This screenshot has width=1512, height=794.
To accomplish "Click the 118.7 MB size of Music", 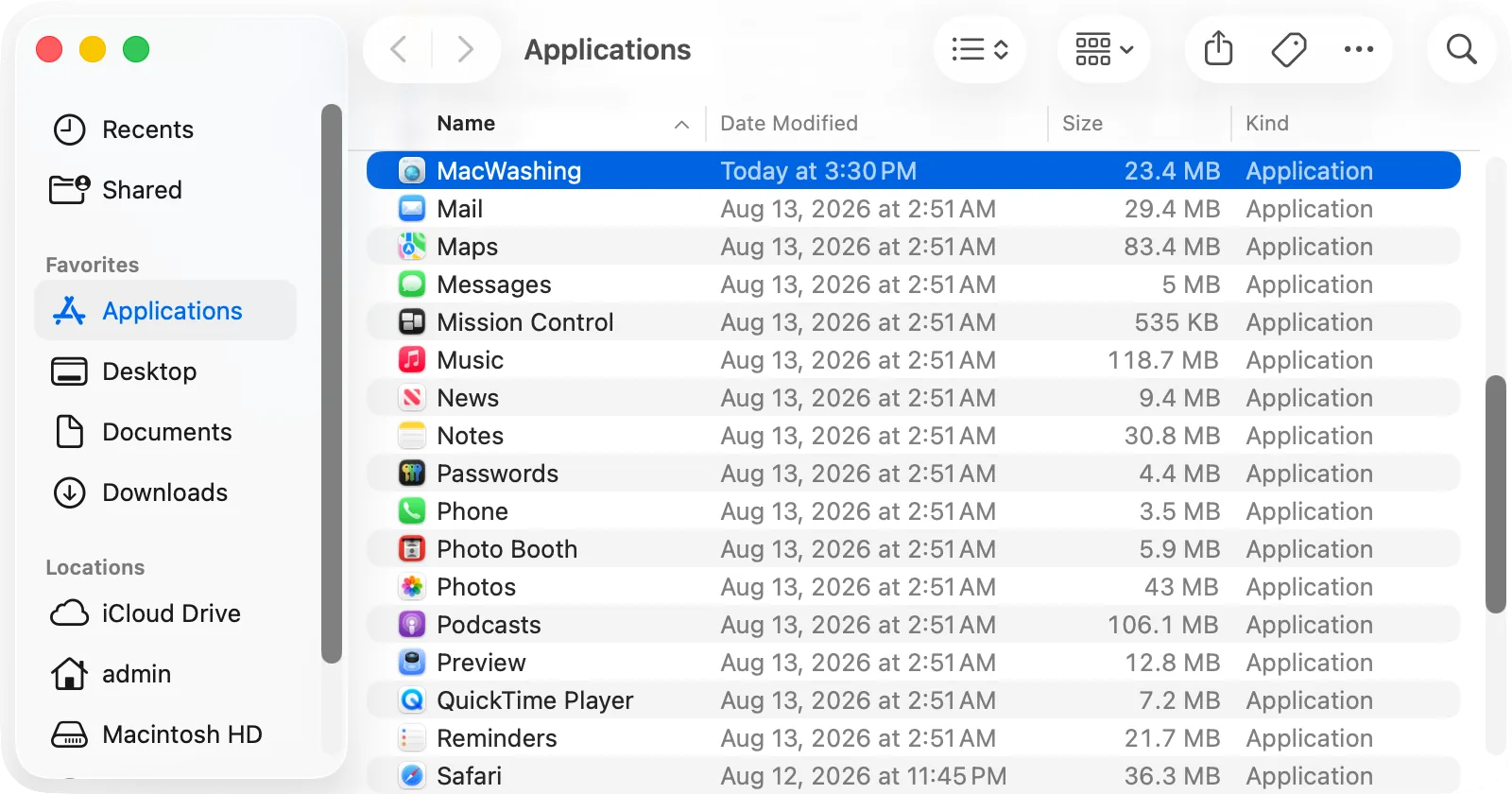I will [x=1163, y=360].
